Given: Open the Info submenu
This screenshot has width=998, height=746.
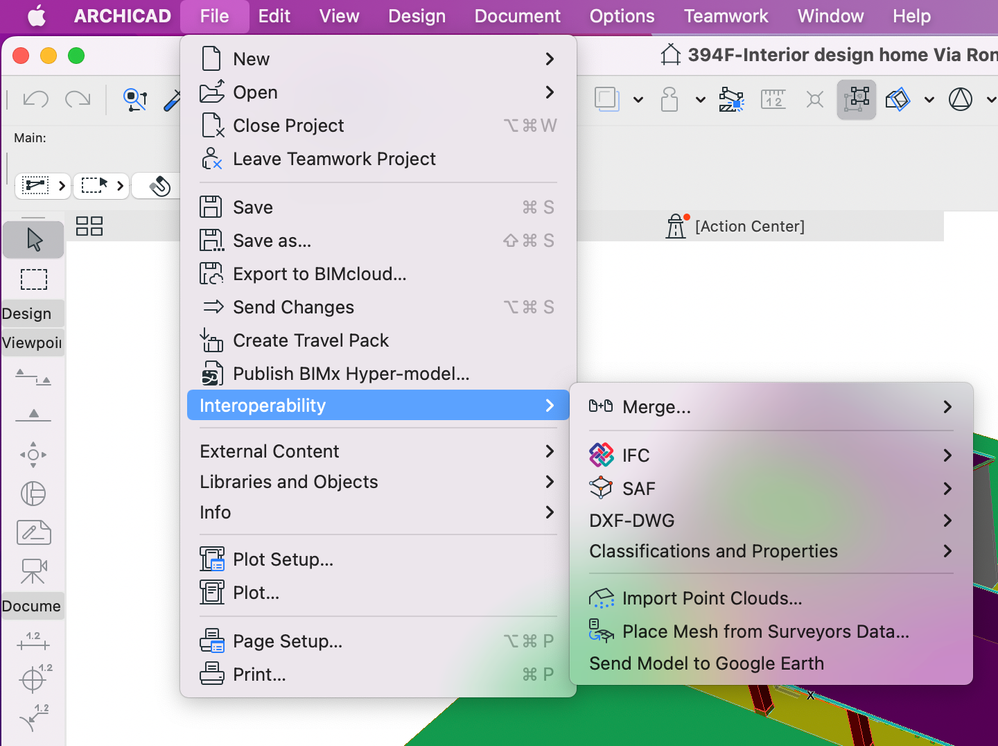Looking at the screenshot, I should 378,512.
